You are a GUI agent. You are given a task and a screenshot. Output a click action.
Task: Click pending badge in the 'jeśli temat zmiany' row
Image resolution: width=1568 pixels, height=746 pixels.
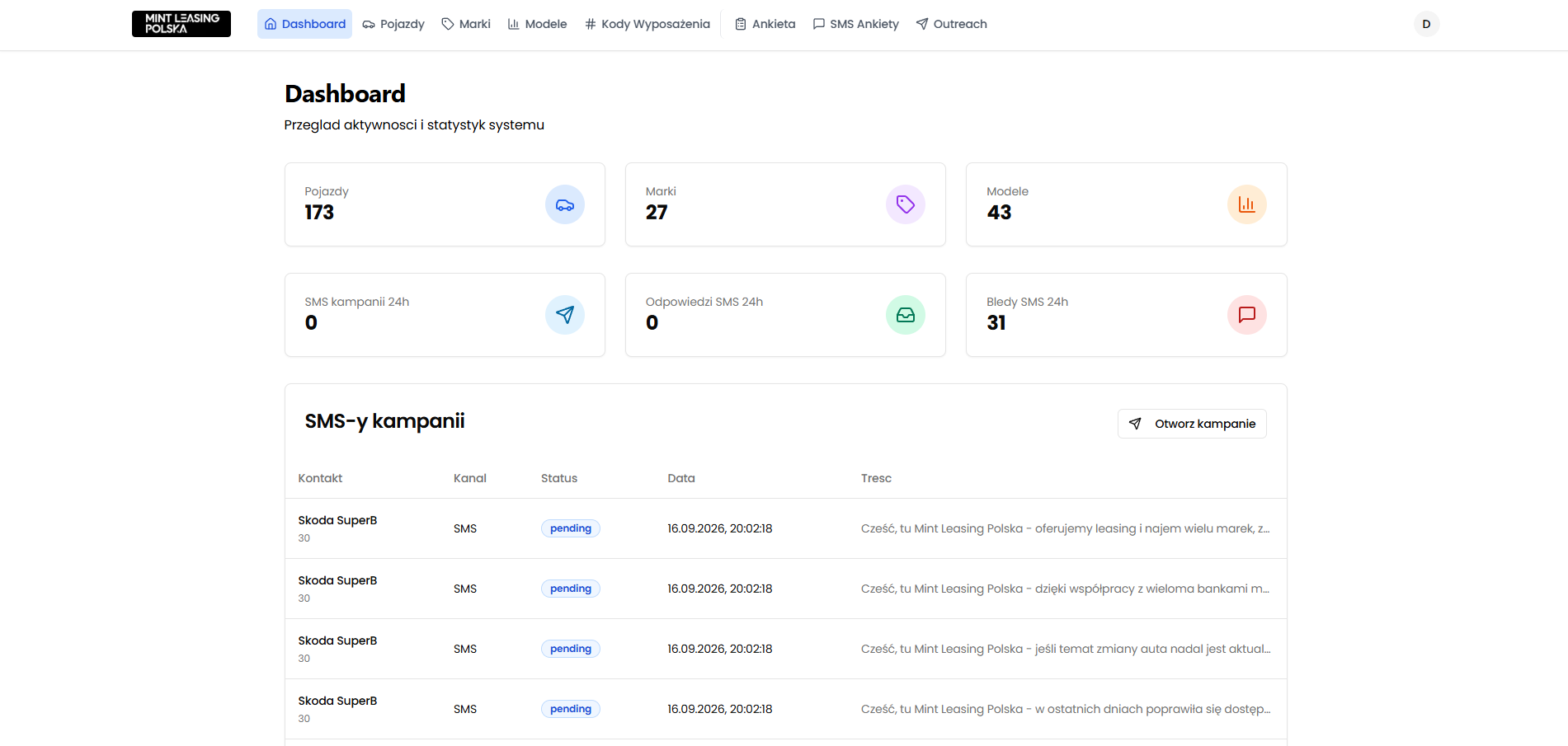tap(571, 649)
